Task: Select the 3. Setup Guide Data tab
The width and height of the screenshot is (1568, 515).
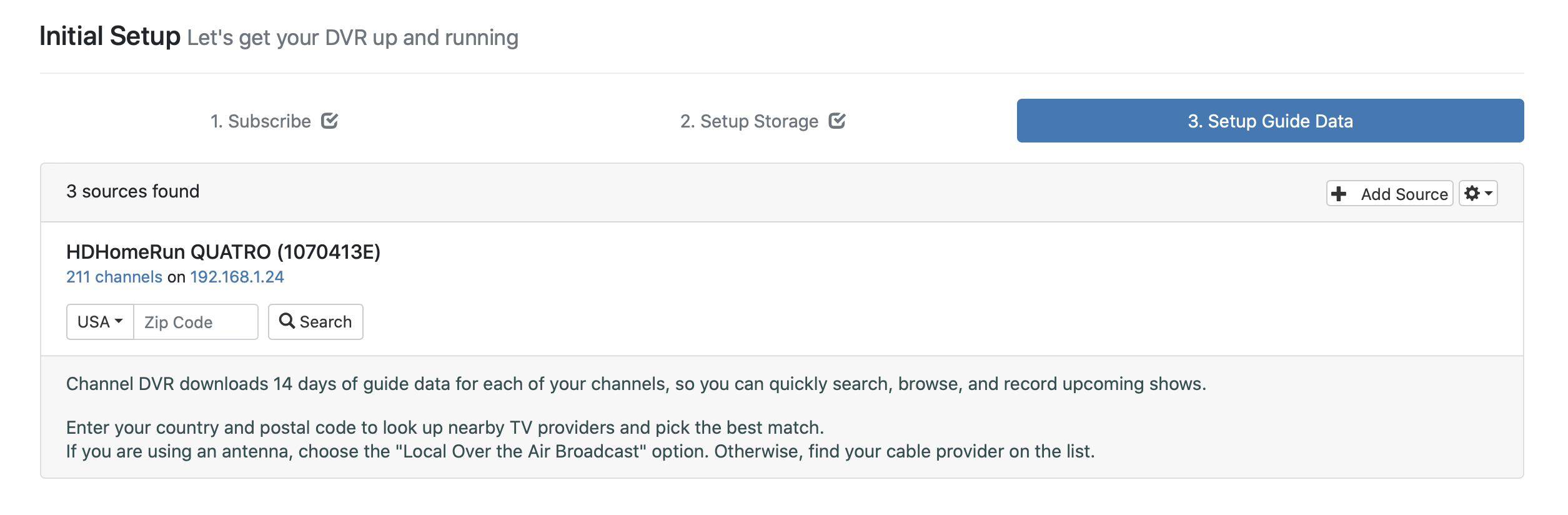Action: click(1270, 121)
